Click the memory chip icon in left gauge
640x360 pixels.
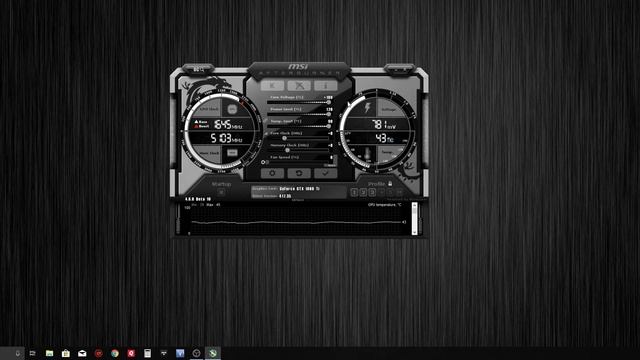[232, 153]
